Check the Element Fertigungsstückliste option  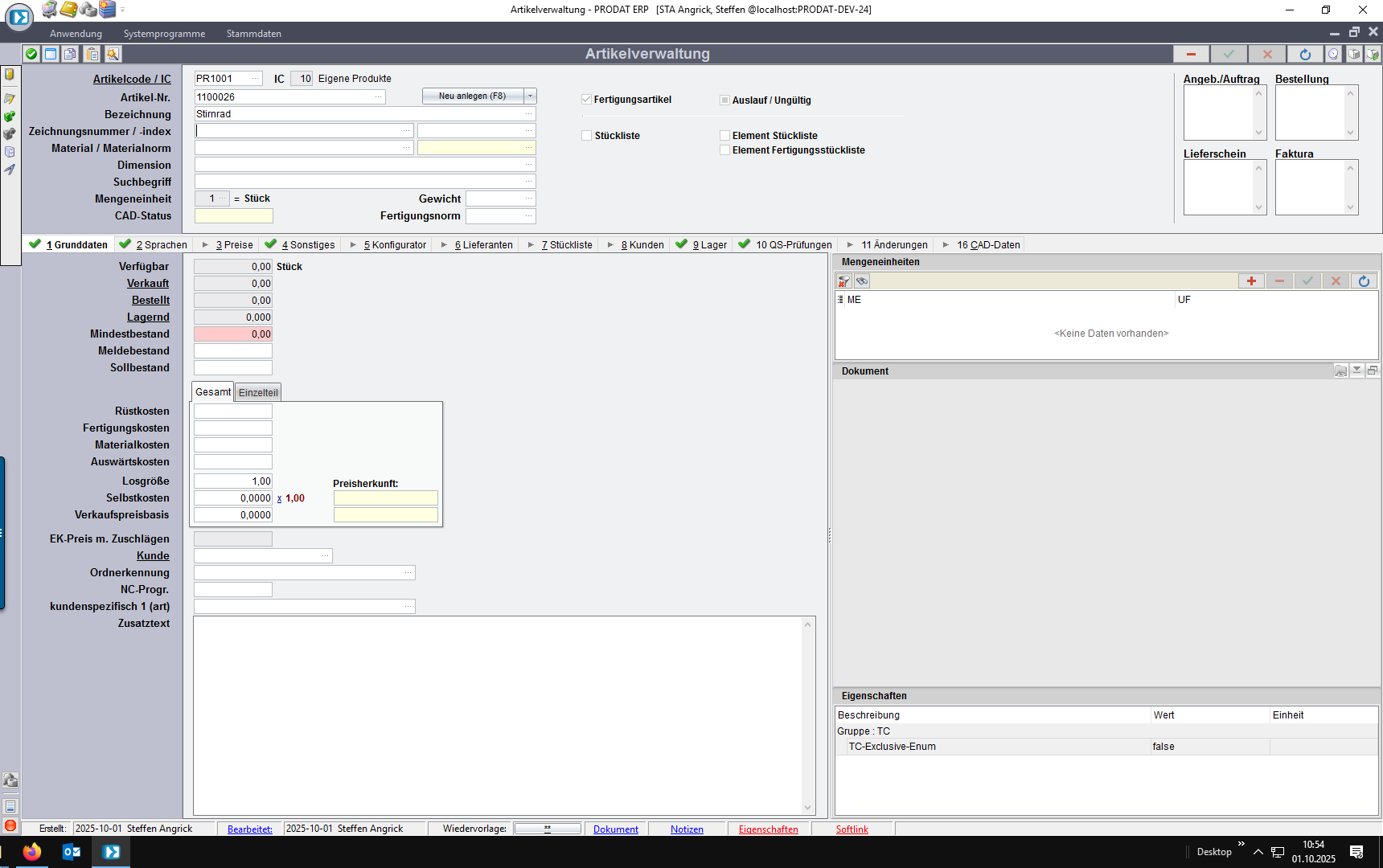coord(724,150)
